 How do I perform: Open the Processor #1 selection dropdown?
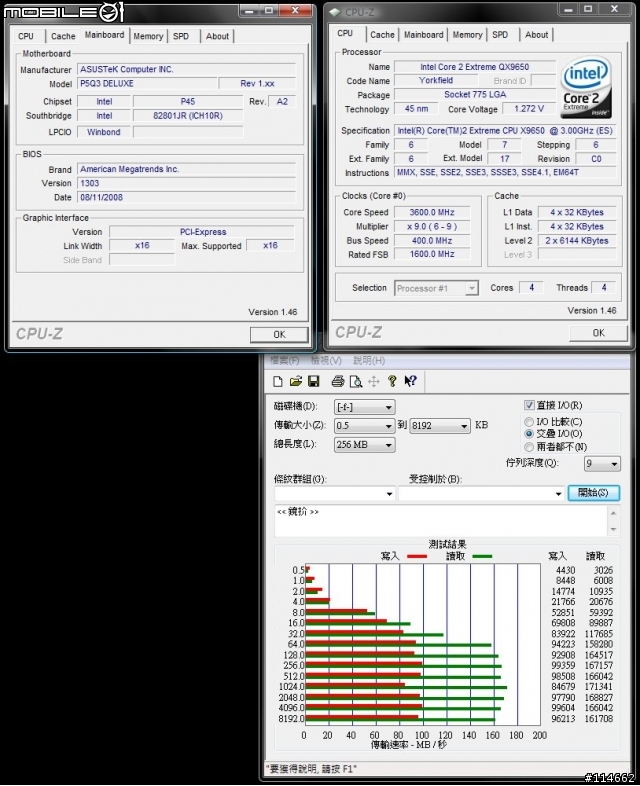point(437,288)
